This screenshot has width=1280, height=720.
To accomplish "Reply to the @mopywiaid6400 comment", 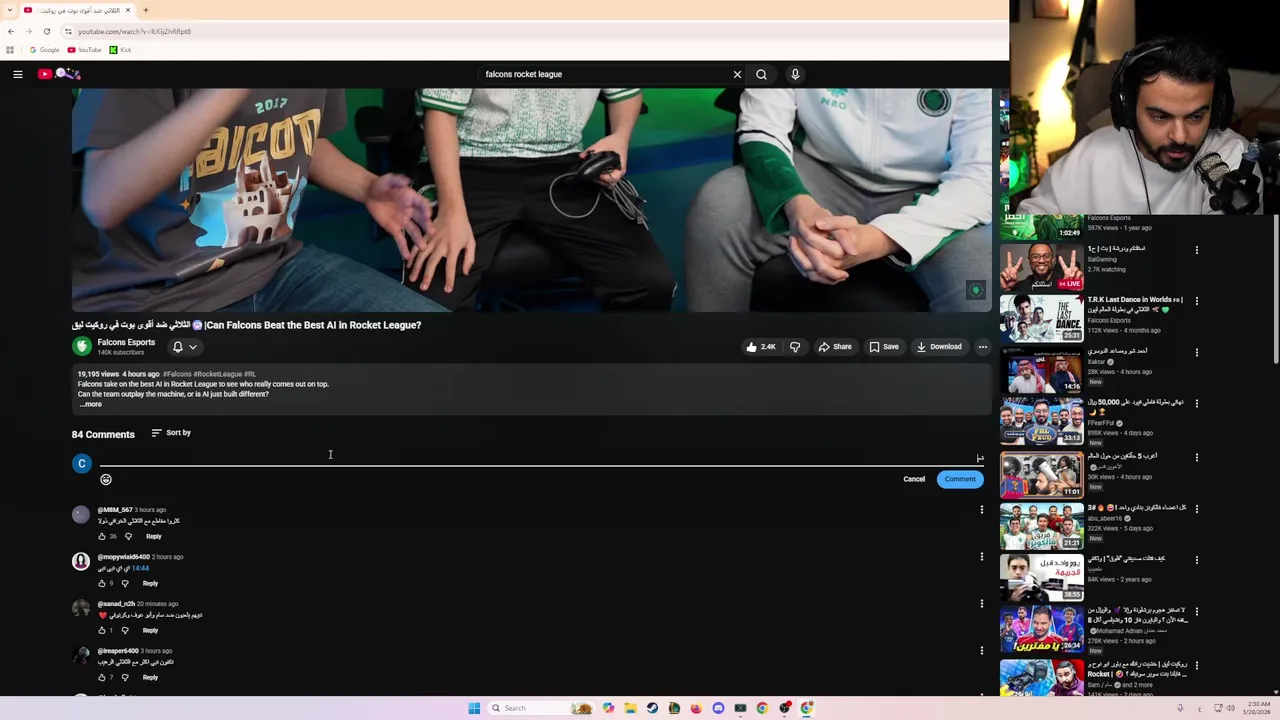I will coord(150,583).
